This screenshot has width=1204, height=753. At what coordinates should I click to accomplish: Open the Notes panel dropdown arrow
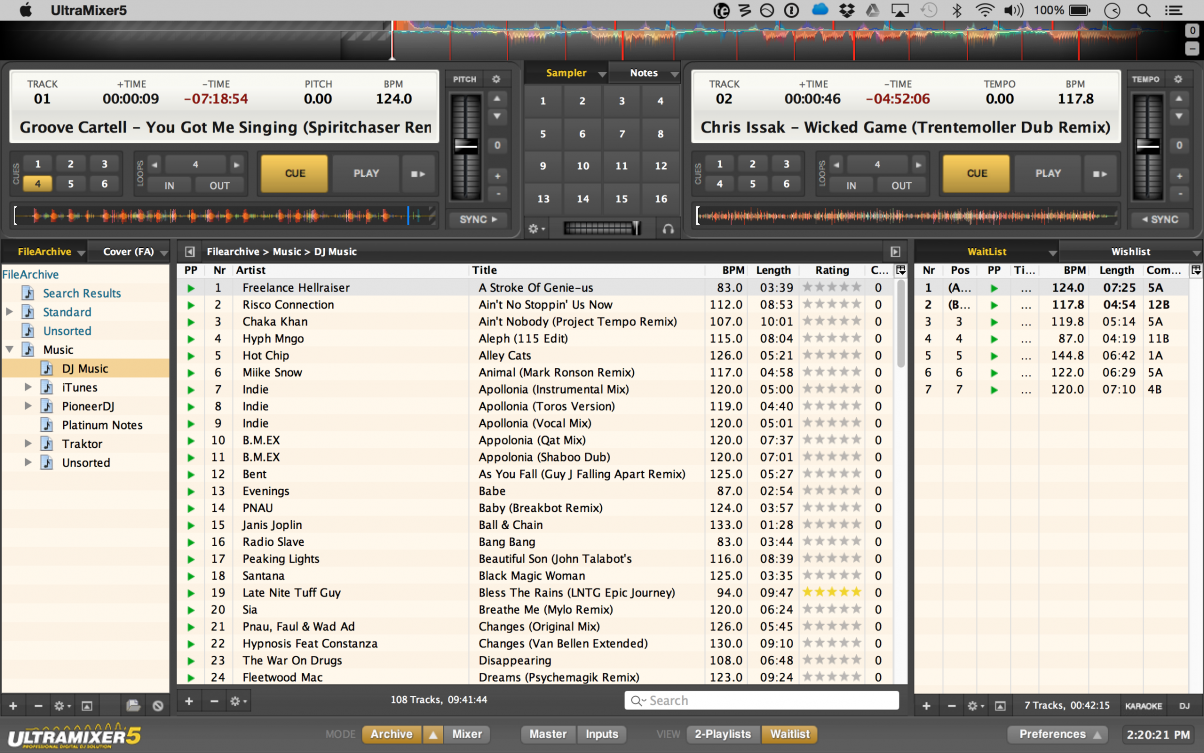pyautogui.click(x=674, y=74)
